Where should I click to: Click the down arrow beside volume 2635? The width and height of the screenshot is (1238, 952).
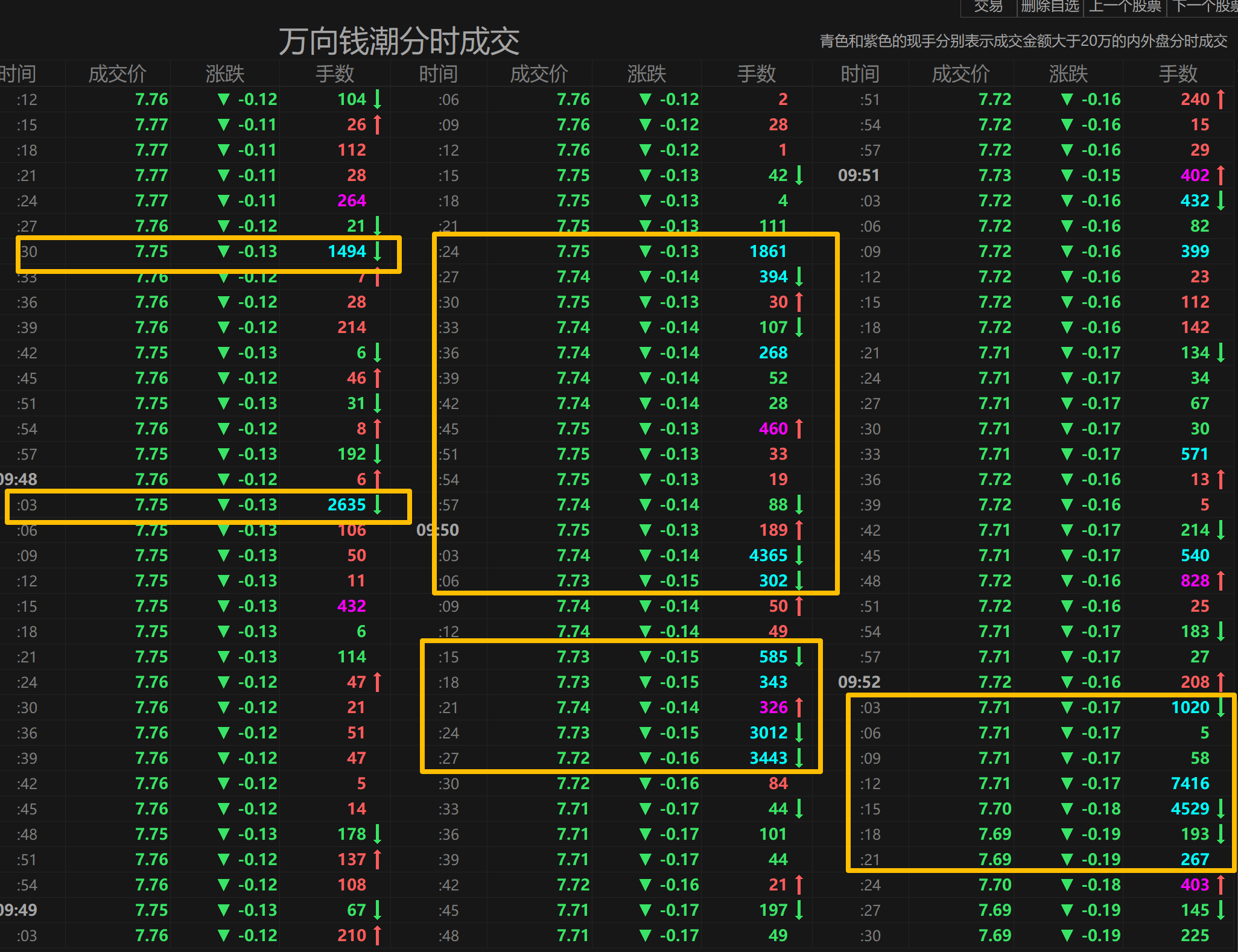click(377, 504)
